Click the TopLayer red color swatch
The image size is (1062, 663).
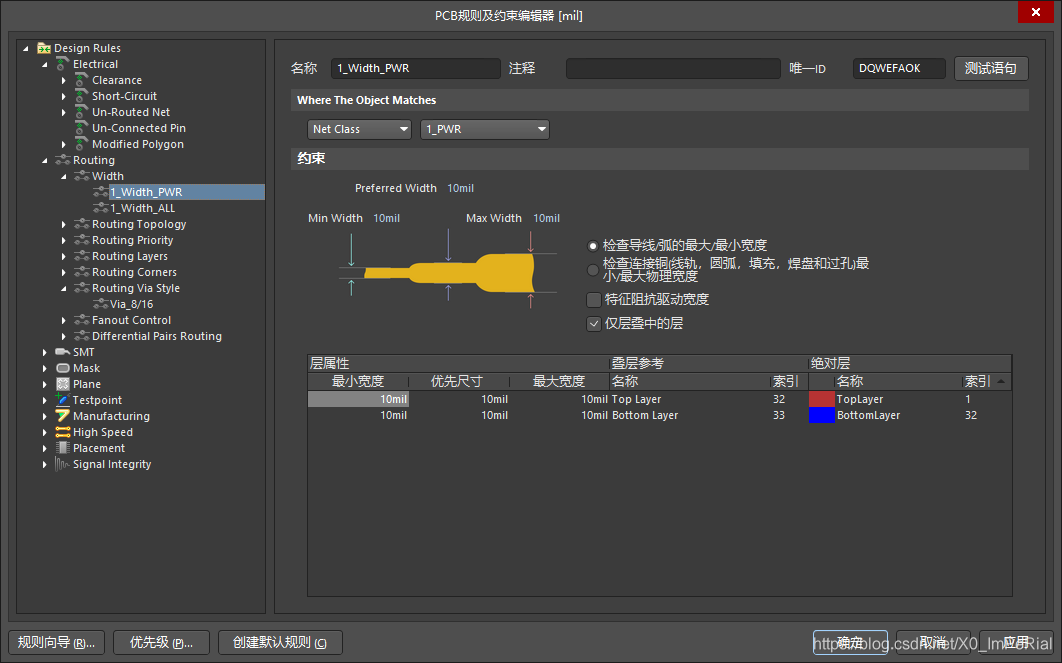coord(822,399)
